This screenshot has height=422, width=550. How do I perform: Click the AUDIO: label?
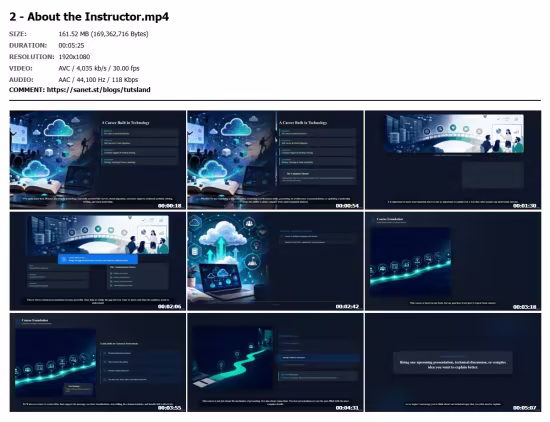pos(21,80)
